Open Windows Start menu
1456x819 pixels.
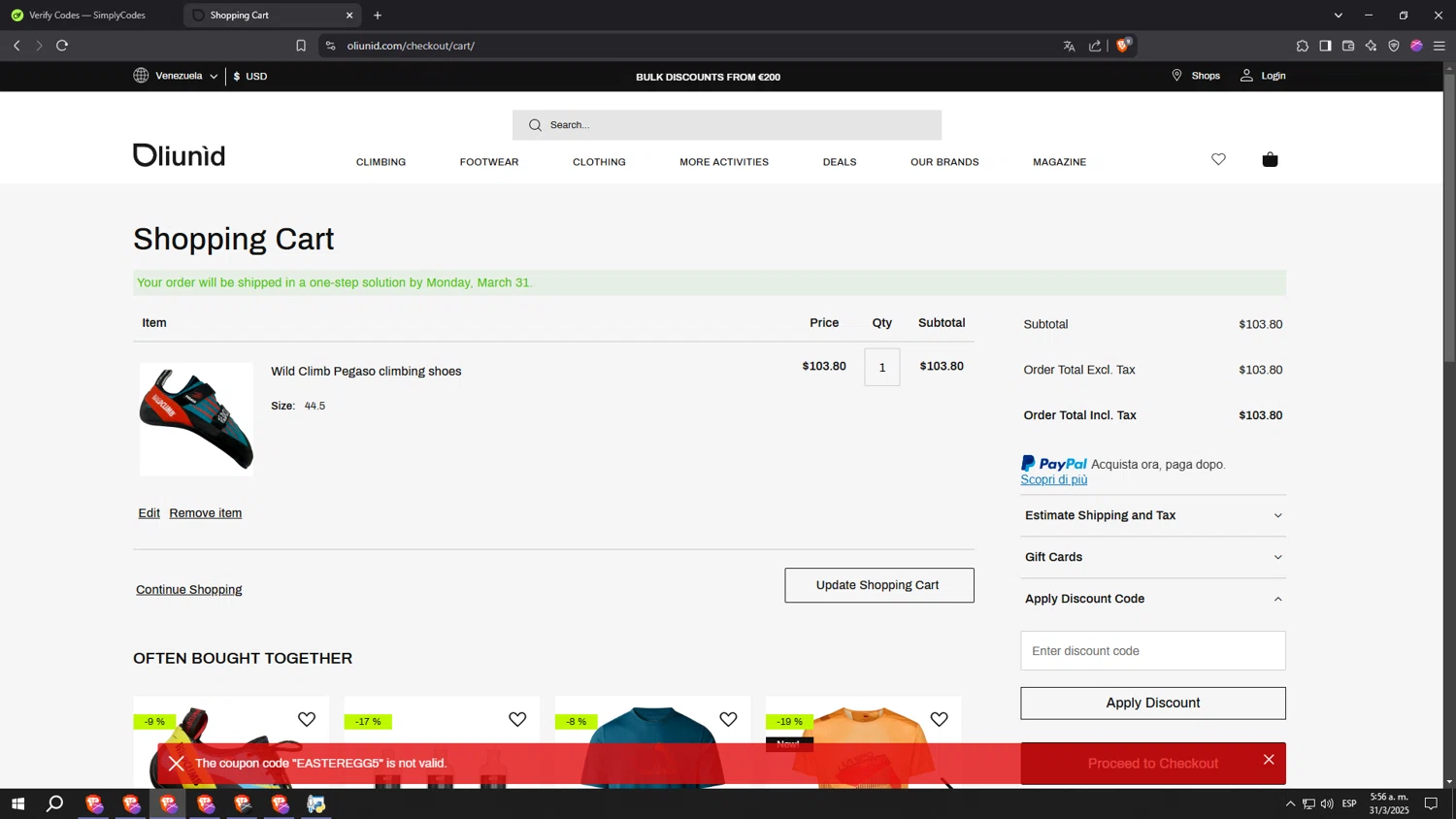tap(17, 803)
